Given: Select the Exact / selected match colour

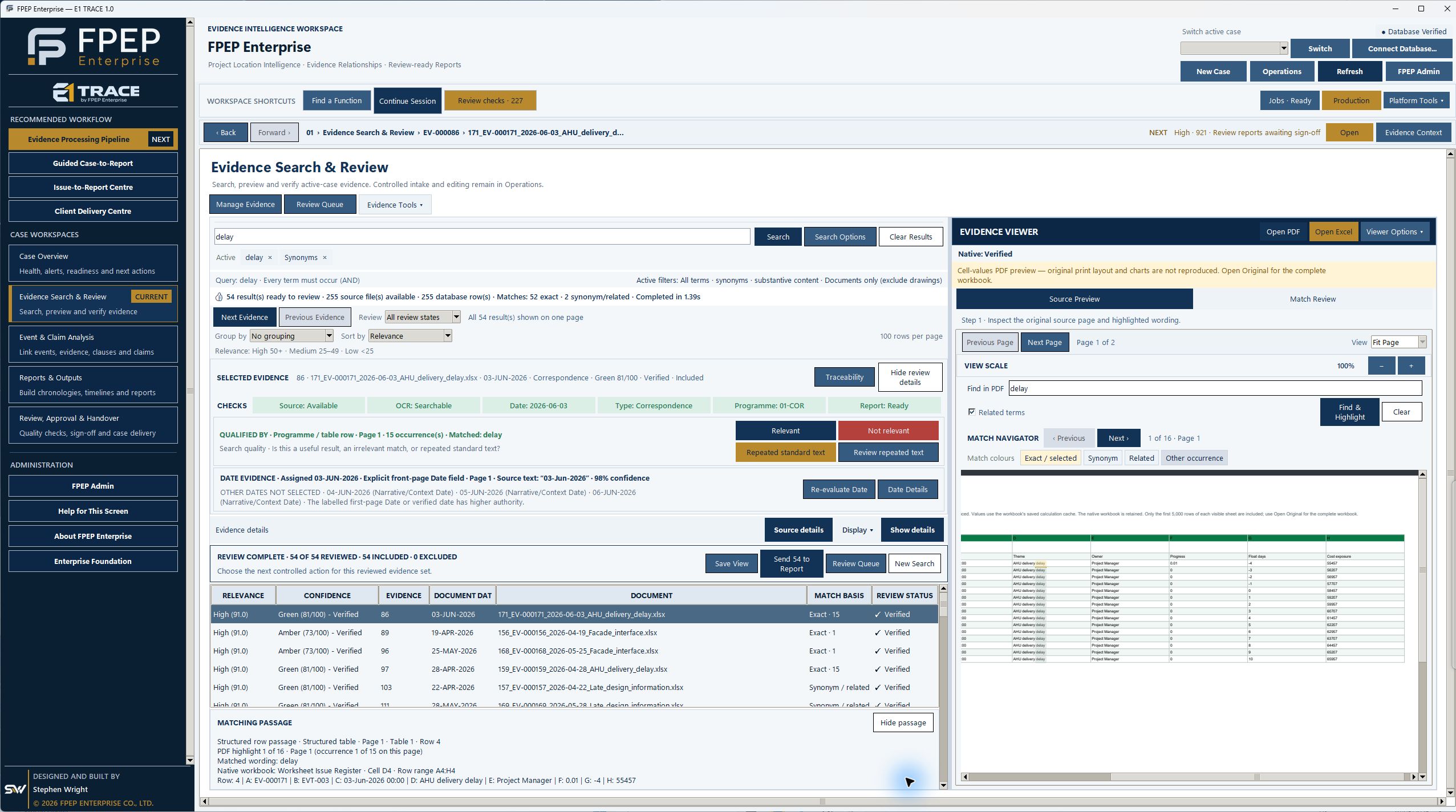Looking at the screenshot, I should (x=1050, y=458).
